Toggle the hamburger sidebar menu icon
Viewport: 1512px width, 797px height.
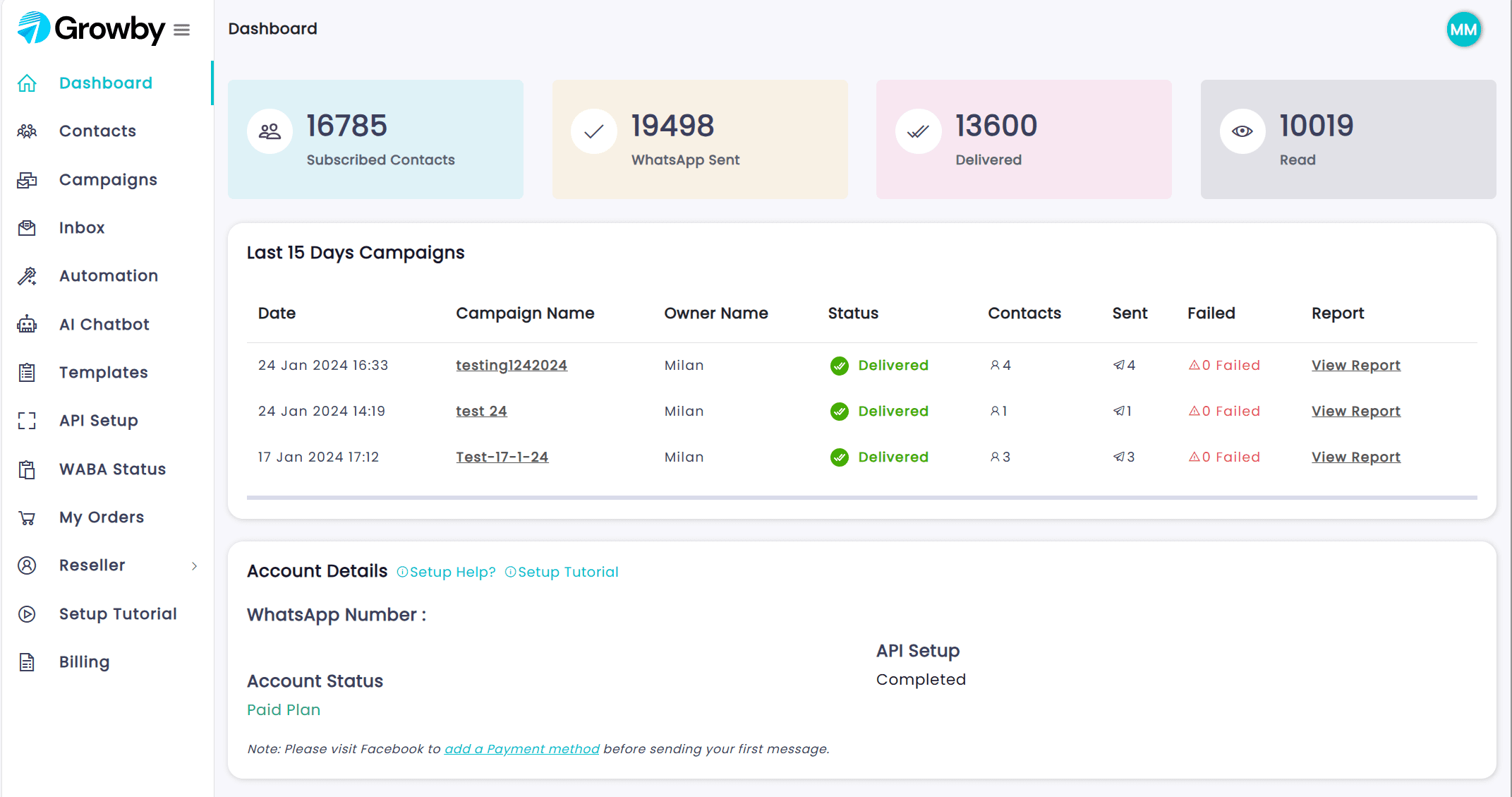point(181,30)
